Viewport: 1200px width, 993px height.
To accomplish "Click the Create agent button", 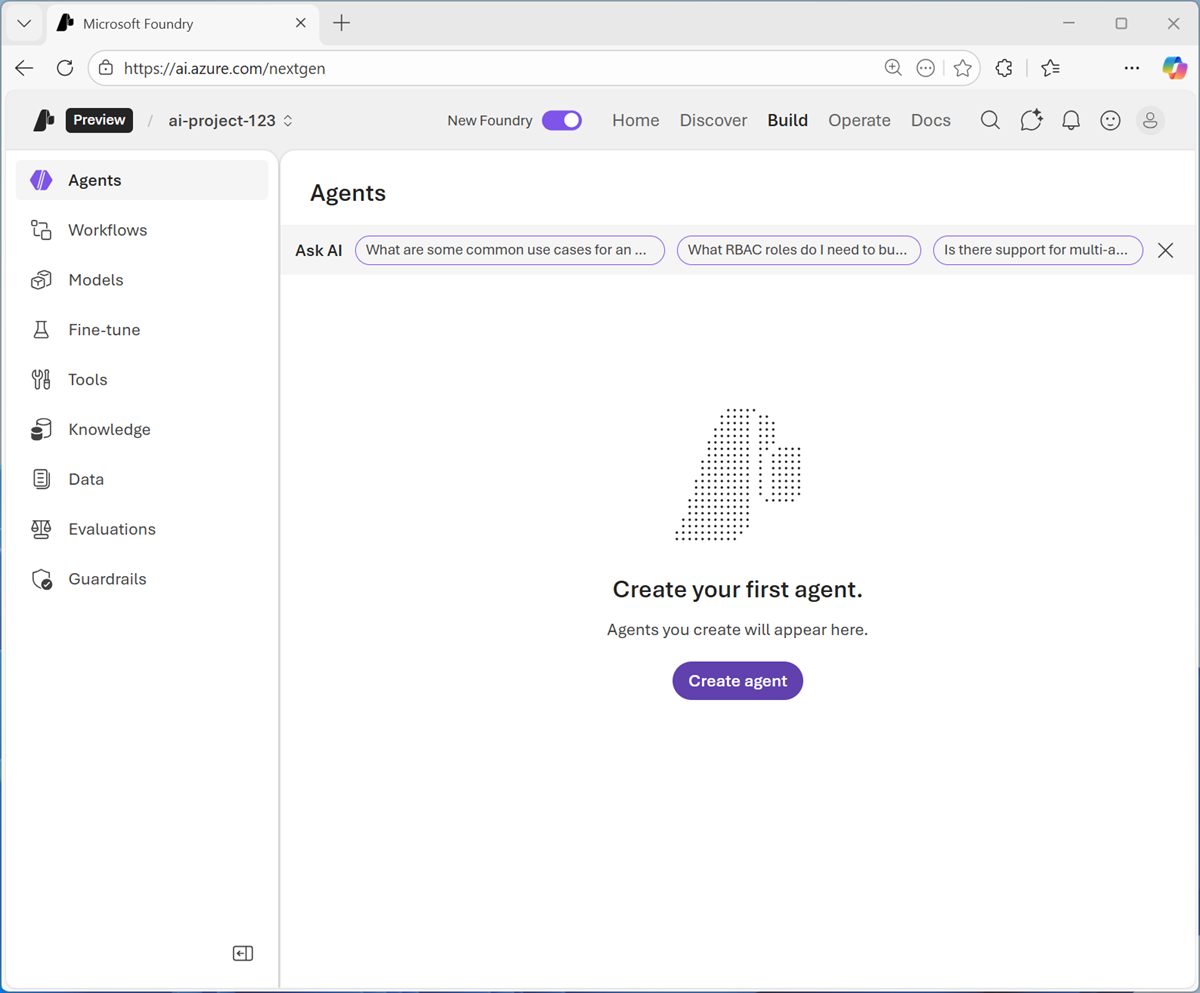I will (x=737, y=680).
